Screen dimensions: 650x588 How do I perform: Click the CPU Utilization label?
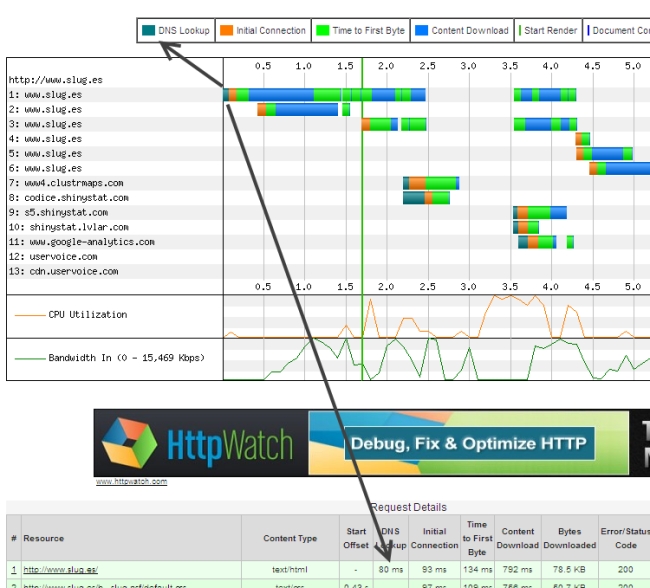point(87,315)
